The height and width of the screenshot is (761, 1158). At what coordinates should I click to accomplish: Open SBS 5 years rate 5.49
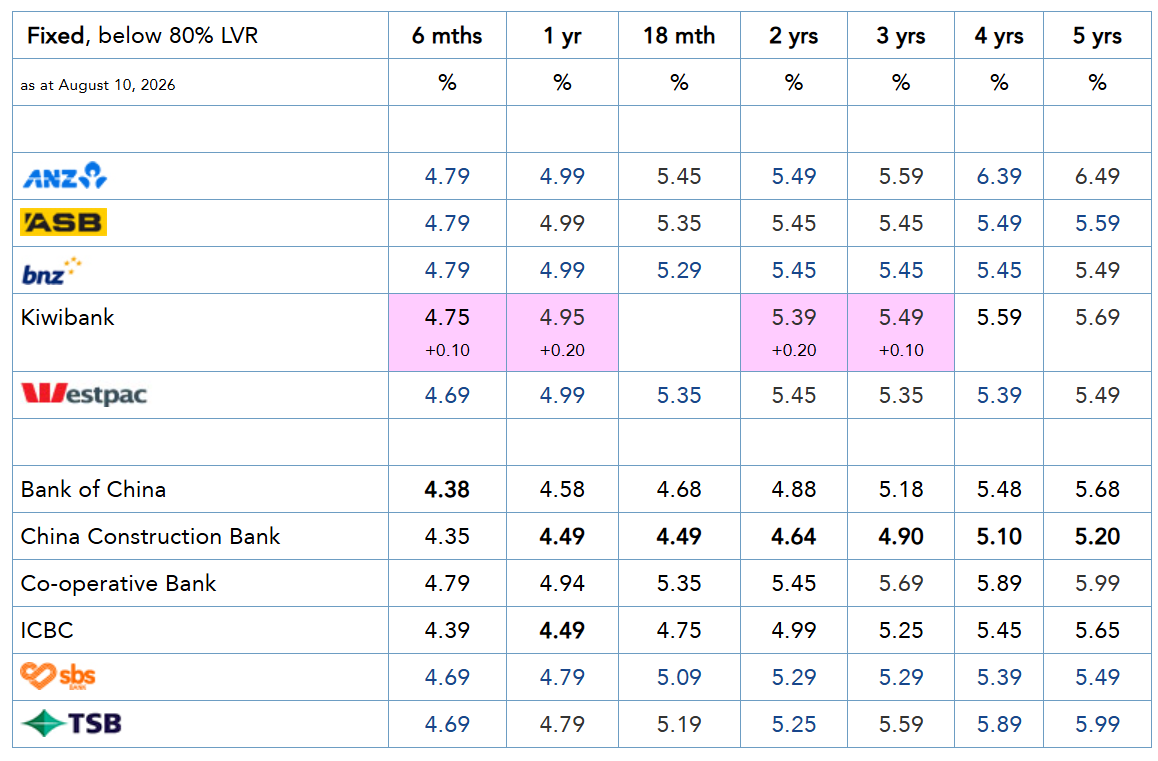click(1097, 678)
